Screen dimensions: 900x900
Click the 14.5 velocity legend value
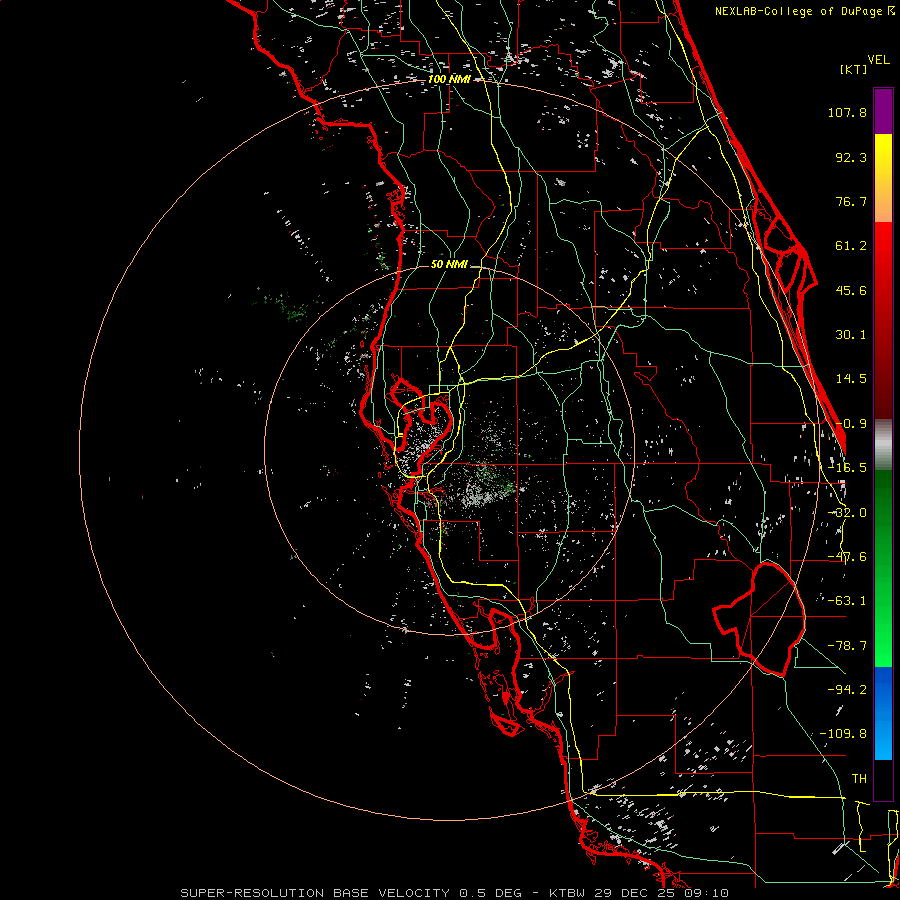coord(851,379)
